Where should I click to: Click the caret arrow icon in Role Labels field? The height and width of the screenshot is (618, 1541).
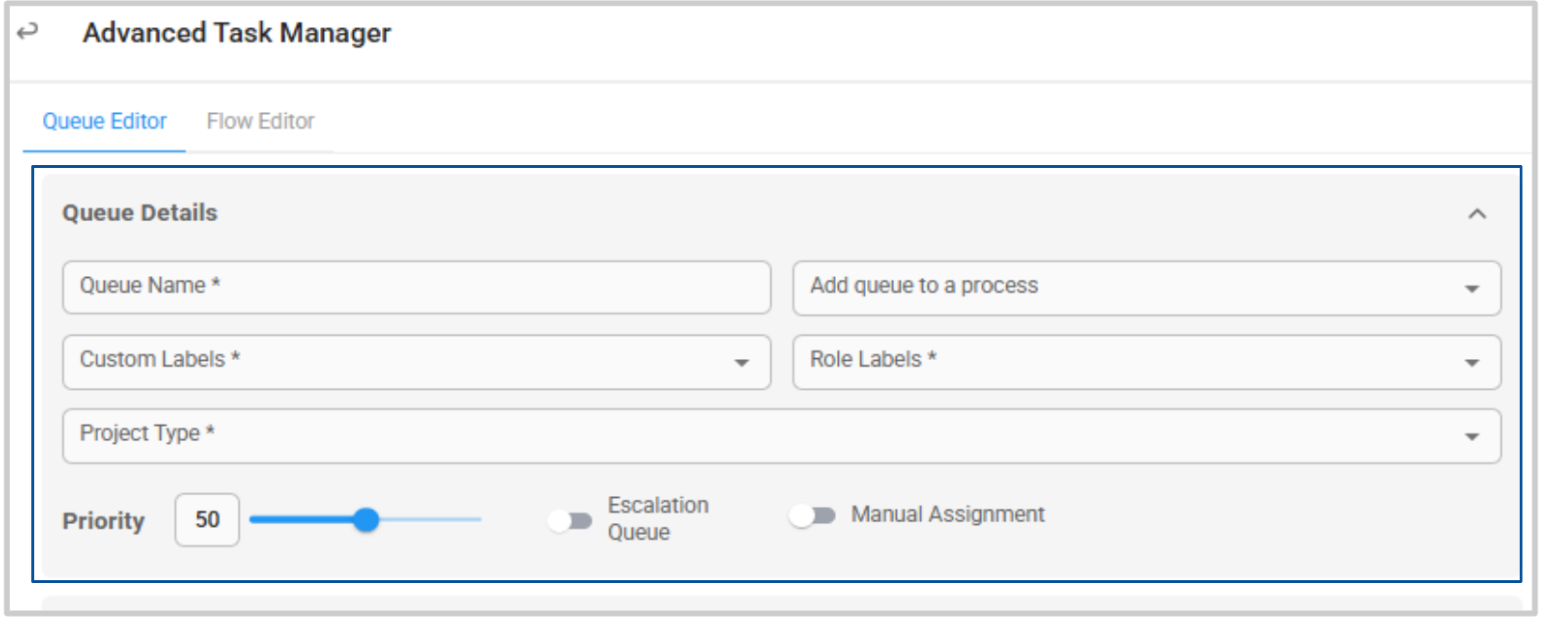tap(1471, 363)
